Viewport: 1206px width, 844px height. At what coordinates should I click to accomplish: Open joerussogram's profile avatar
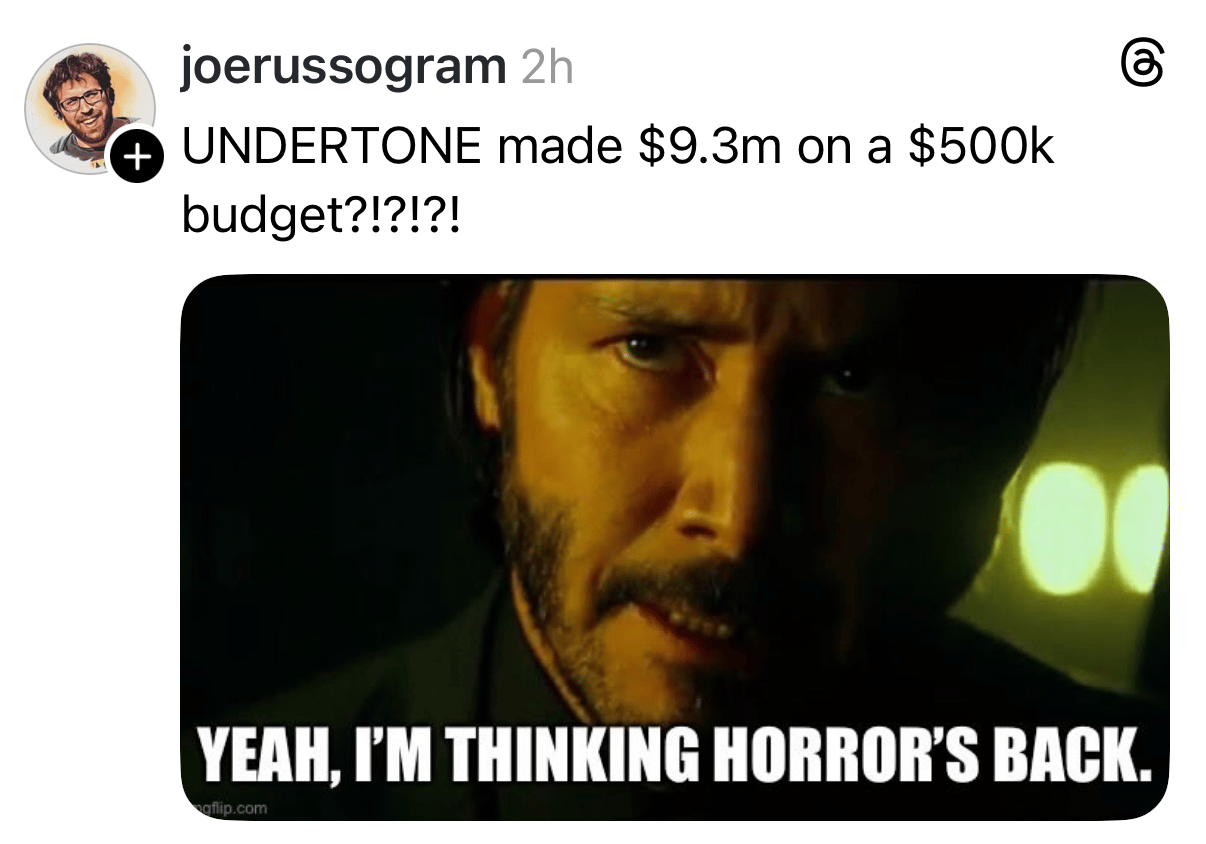(90, 109)
